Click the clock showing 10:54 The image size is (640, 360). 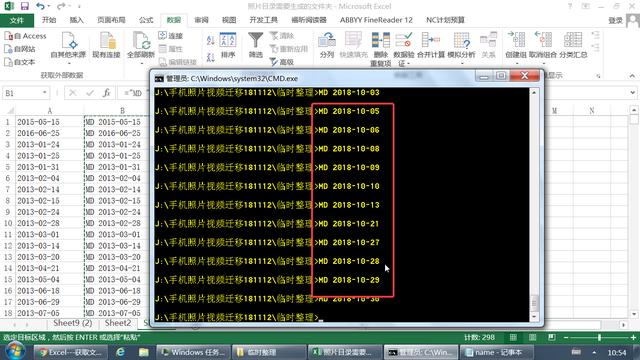[x=617, y=352]
